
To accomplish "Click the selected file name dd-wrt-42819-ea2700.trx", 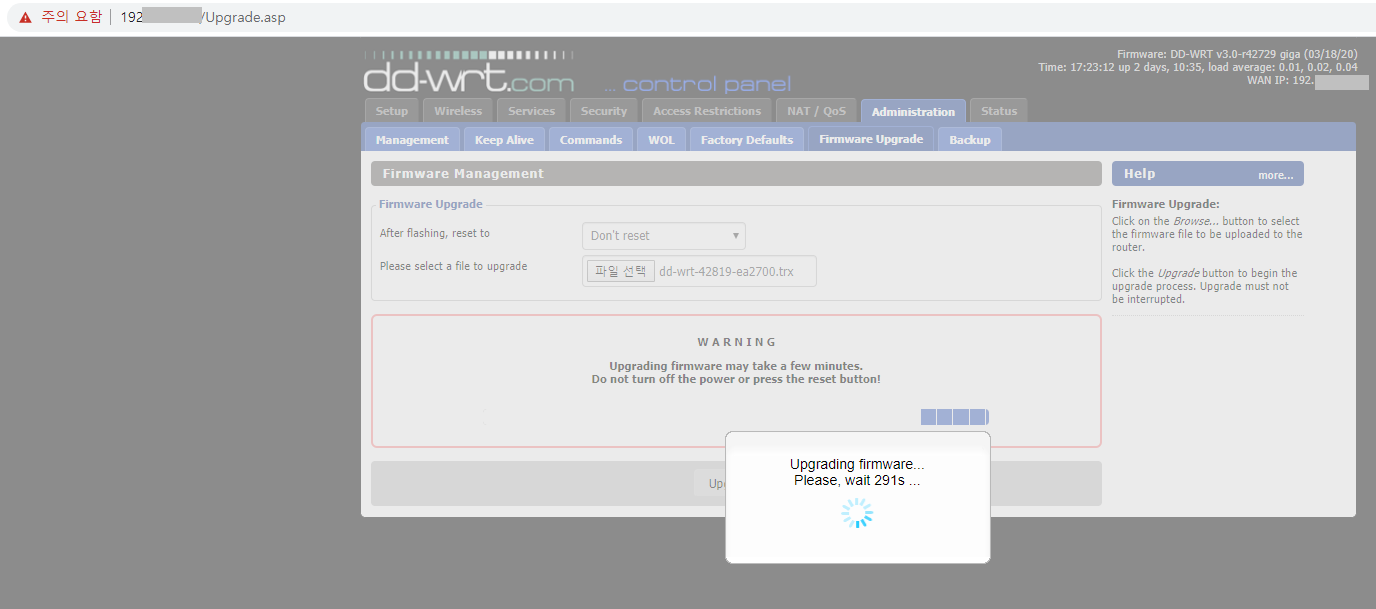I will tap(726, 271).
